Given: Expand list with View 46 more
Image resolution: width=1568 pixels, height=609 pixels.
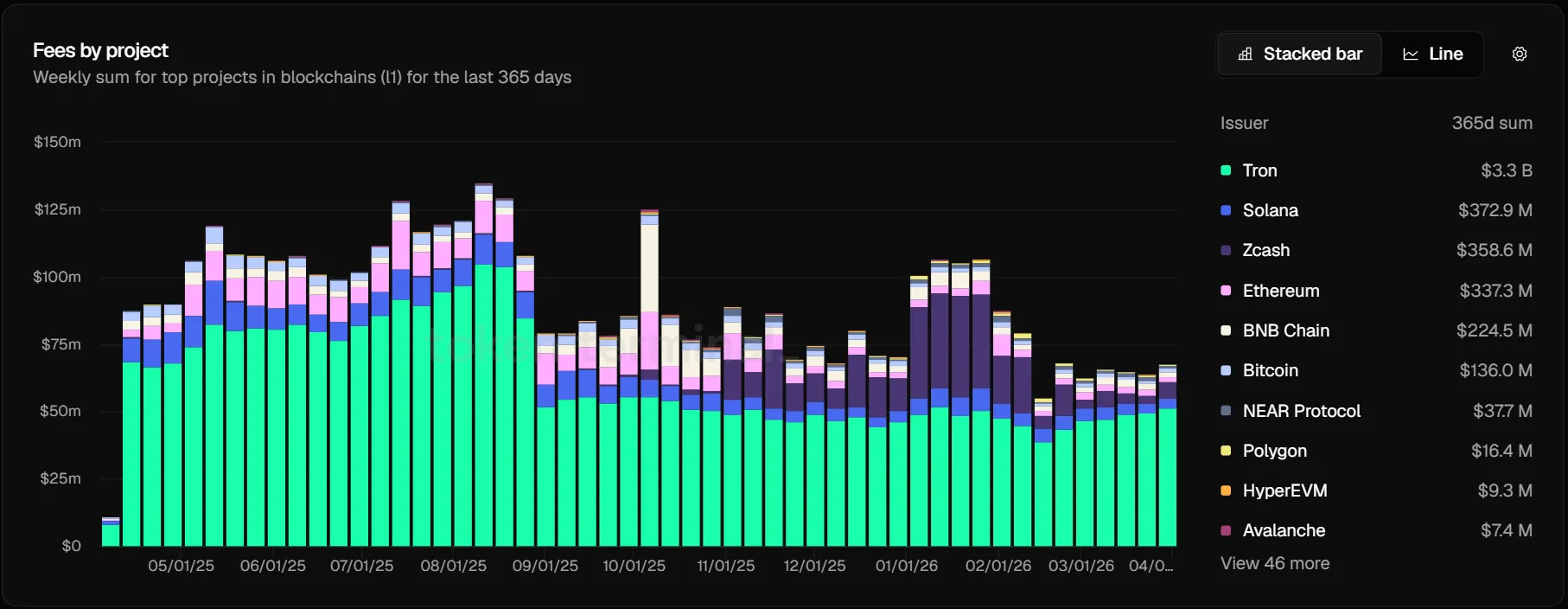Looking at the screenshot, I should click(1274, 563).
